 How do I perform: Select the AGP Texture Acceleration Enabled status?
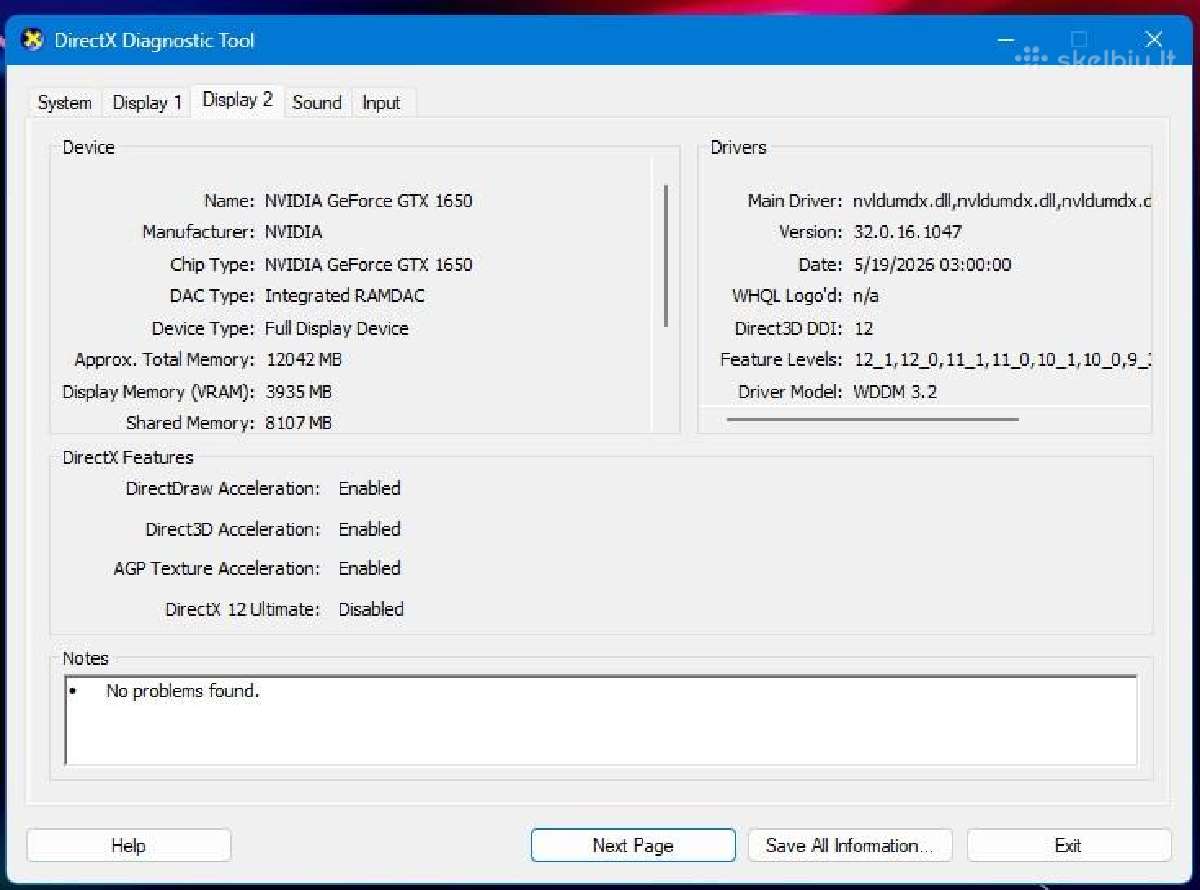(370, 569)
